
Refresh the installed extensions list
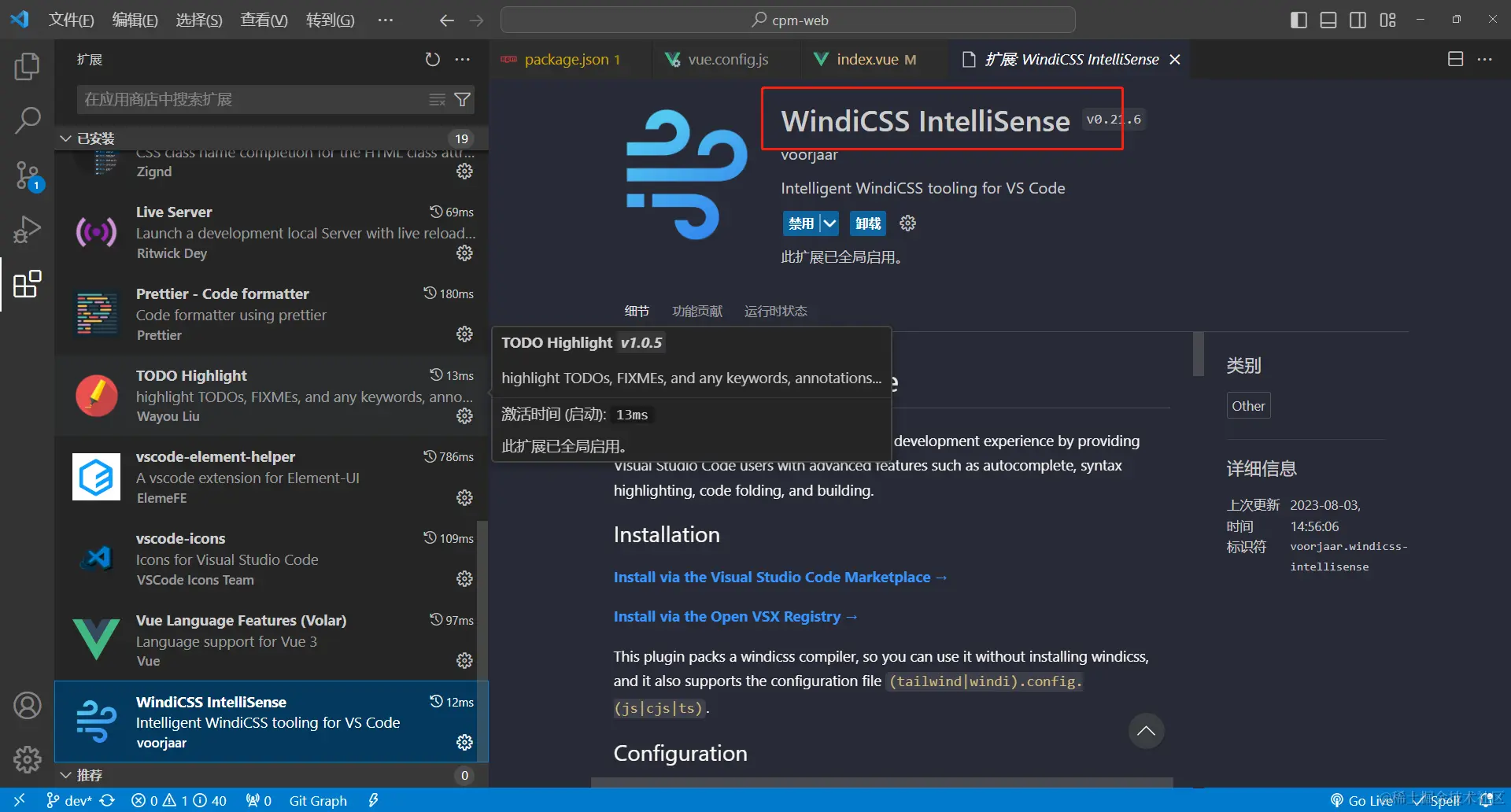(x=432, y=59)
